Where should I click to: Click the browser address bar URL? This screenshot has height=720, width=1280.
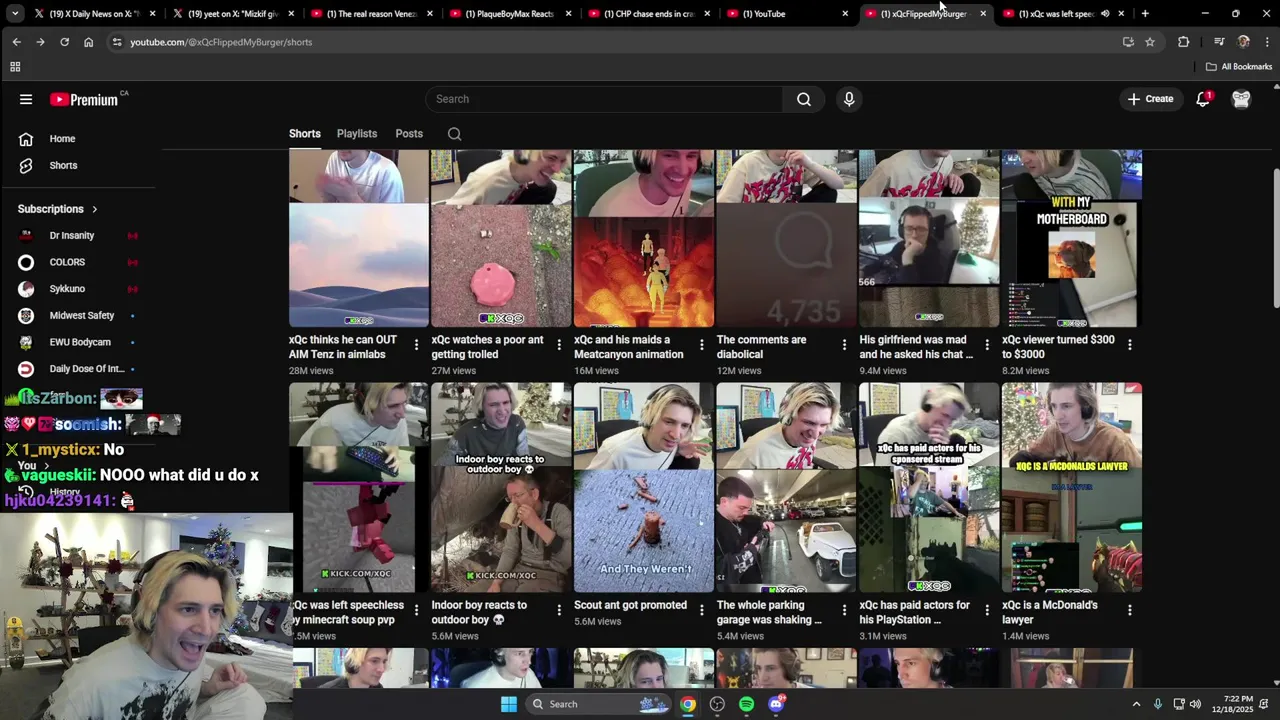point(221,42)
